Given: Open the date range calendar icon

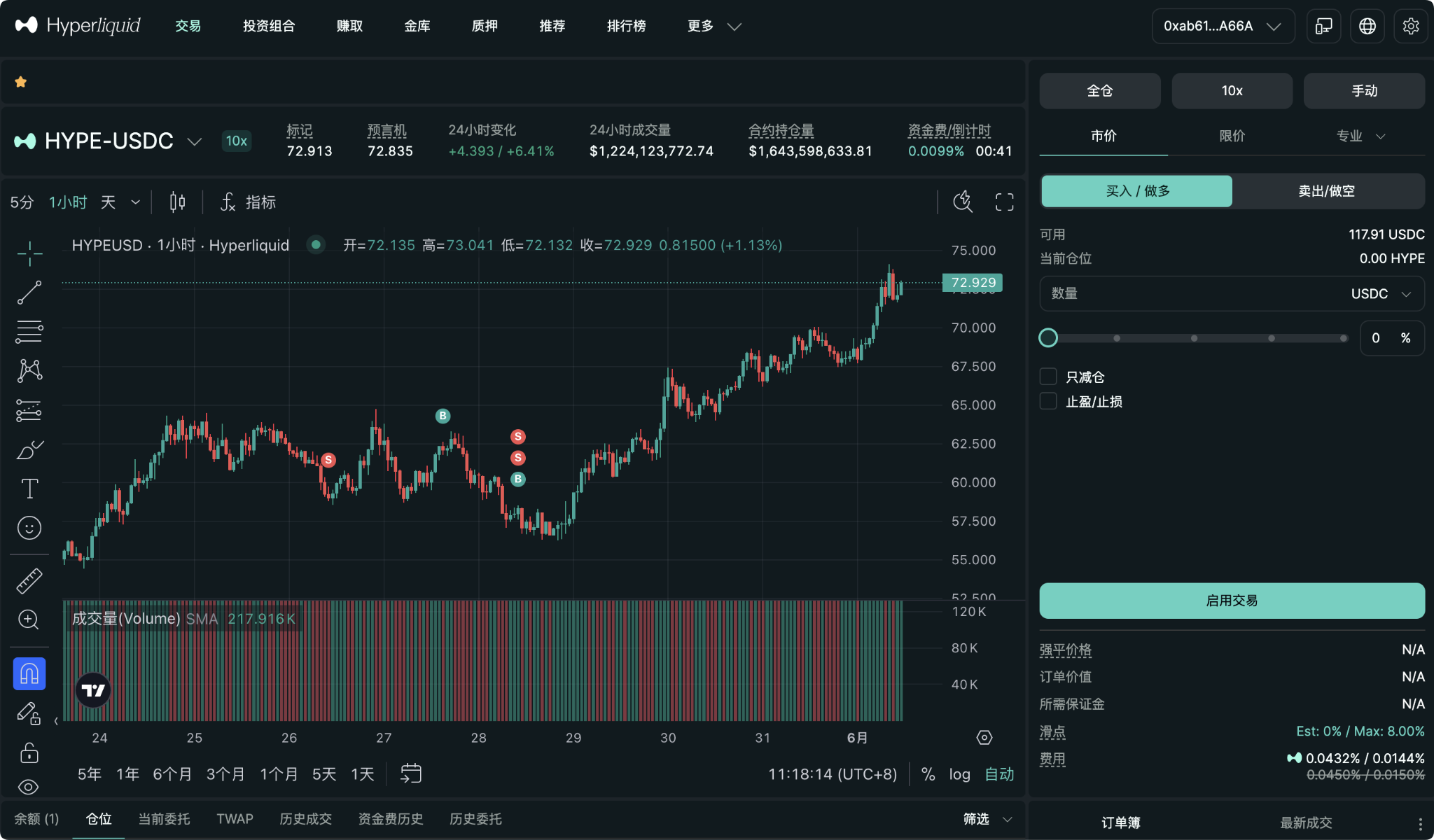Looking at the screenshot, I should pos(411,773).
